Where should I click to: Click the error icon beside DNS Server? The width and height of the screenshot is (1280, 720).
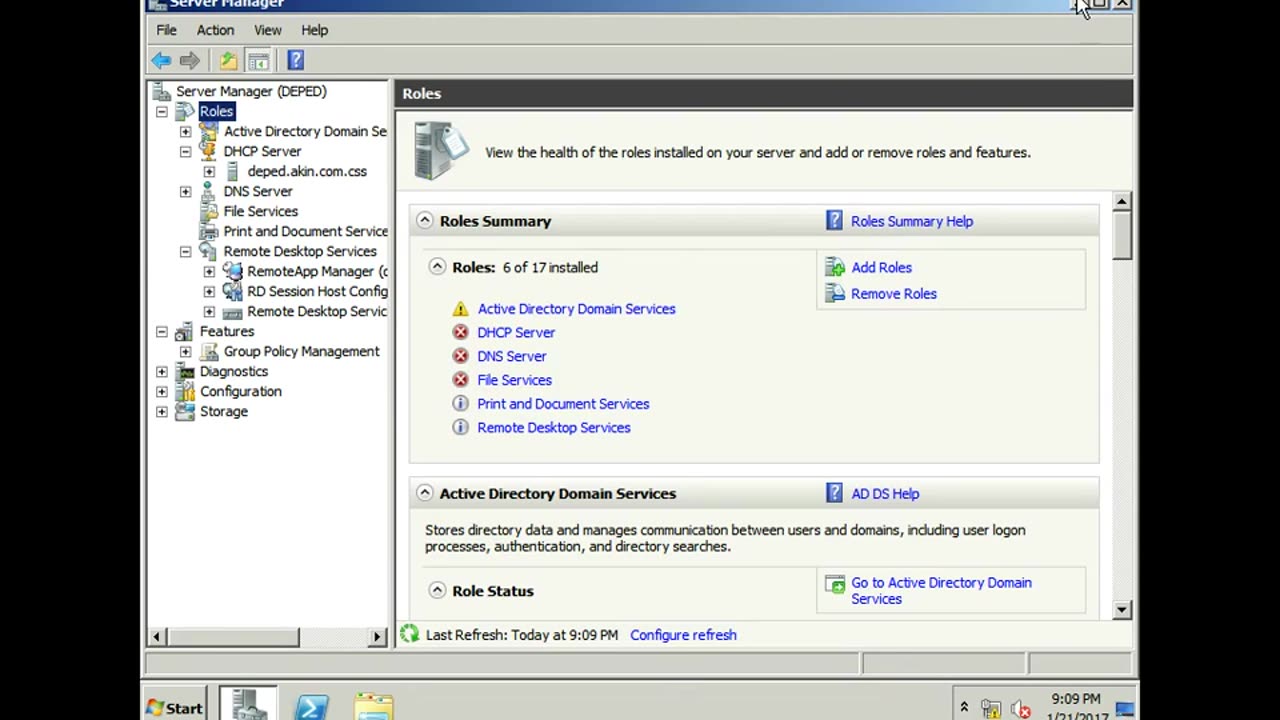[x=460, y=356]
